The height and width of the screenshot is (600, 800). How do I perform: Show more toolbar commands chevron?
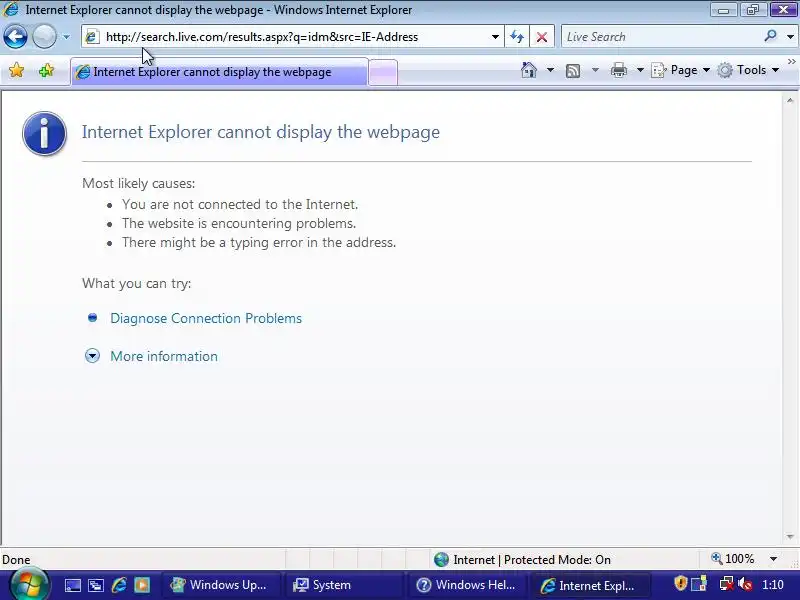click(791, 62)
